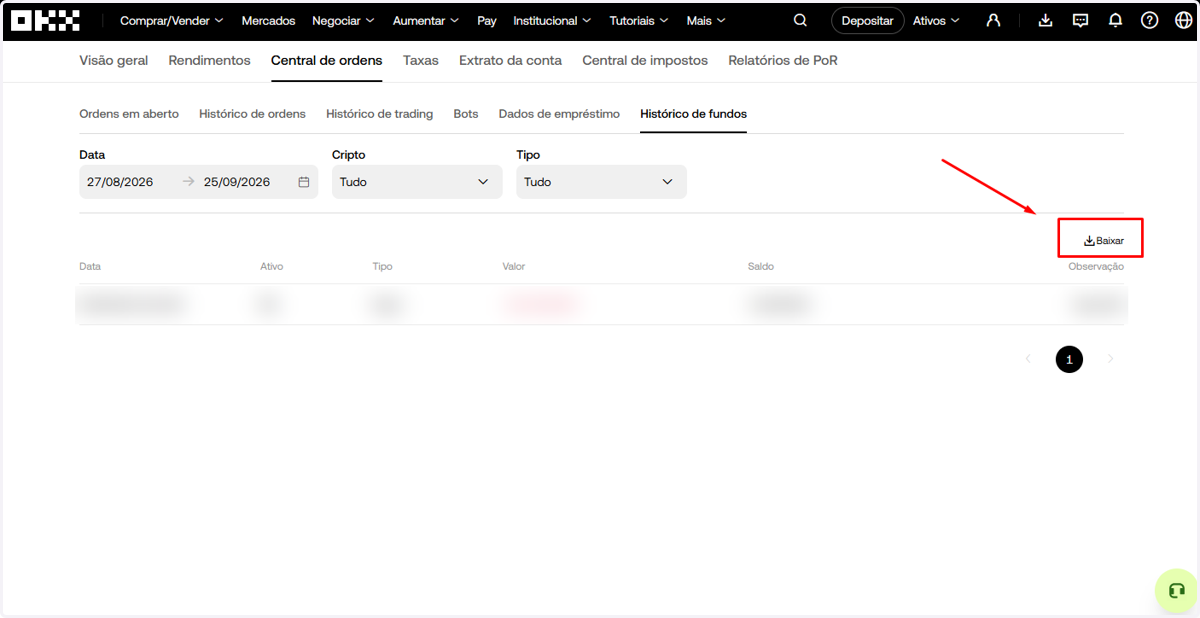
Task: Switch to Taxas tab
Action: pyautogui.click(x=421, y=60)
